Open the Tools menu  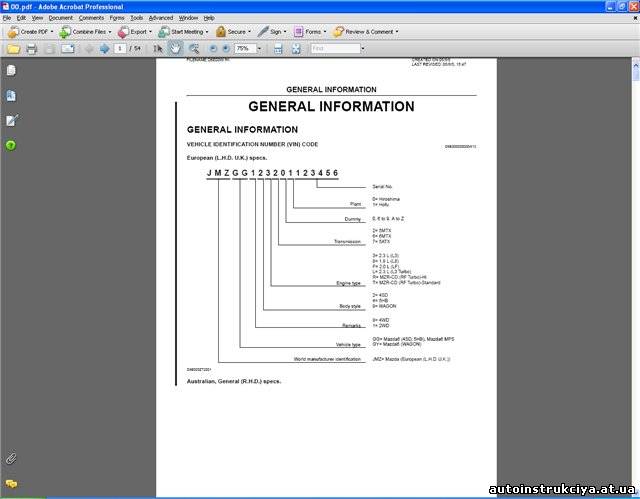pos(137,18)
